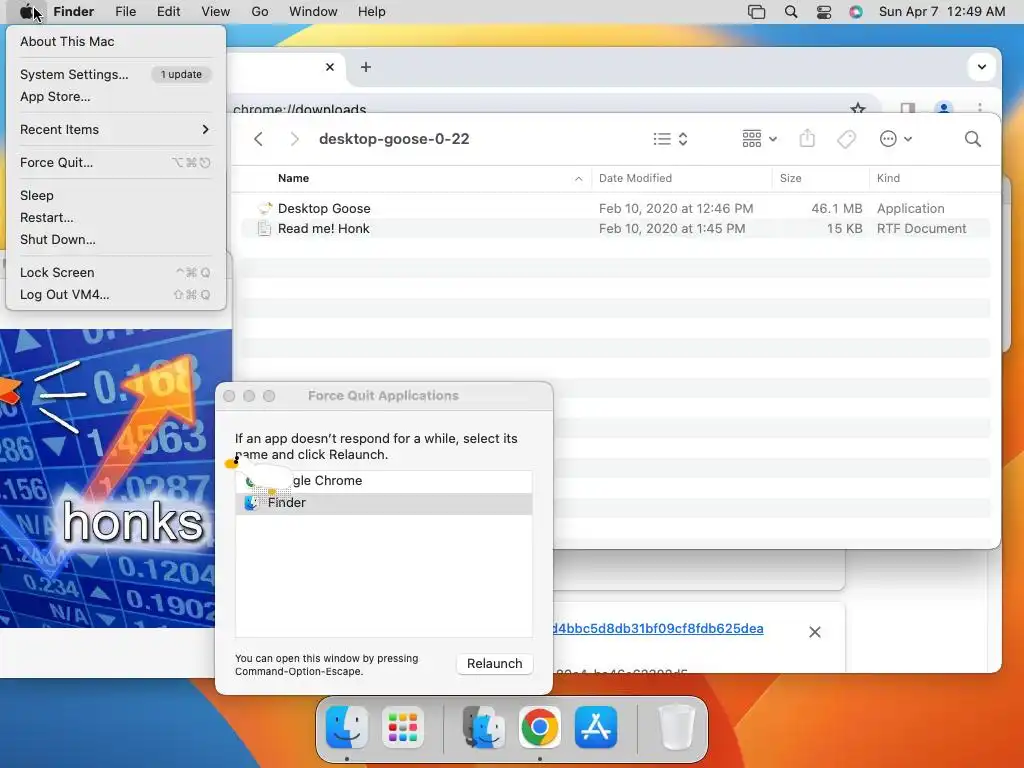Open App Store from the Dock
The image size is (1024, 768).
click(596, 727)
